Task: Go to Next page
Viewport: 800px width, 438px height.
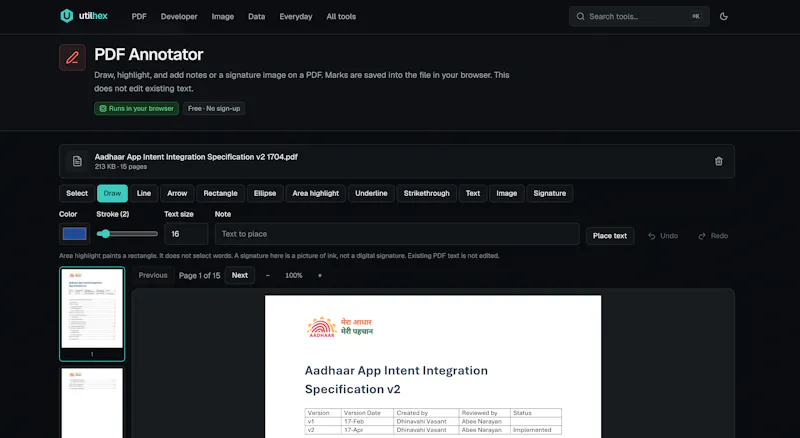Action: [x=240, y=275]
